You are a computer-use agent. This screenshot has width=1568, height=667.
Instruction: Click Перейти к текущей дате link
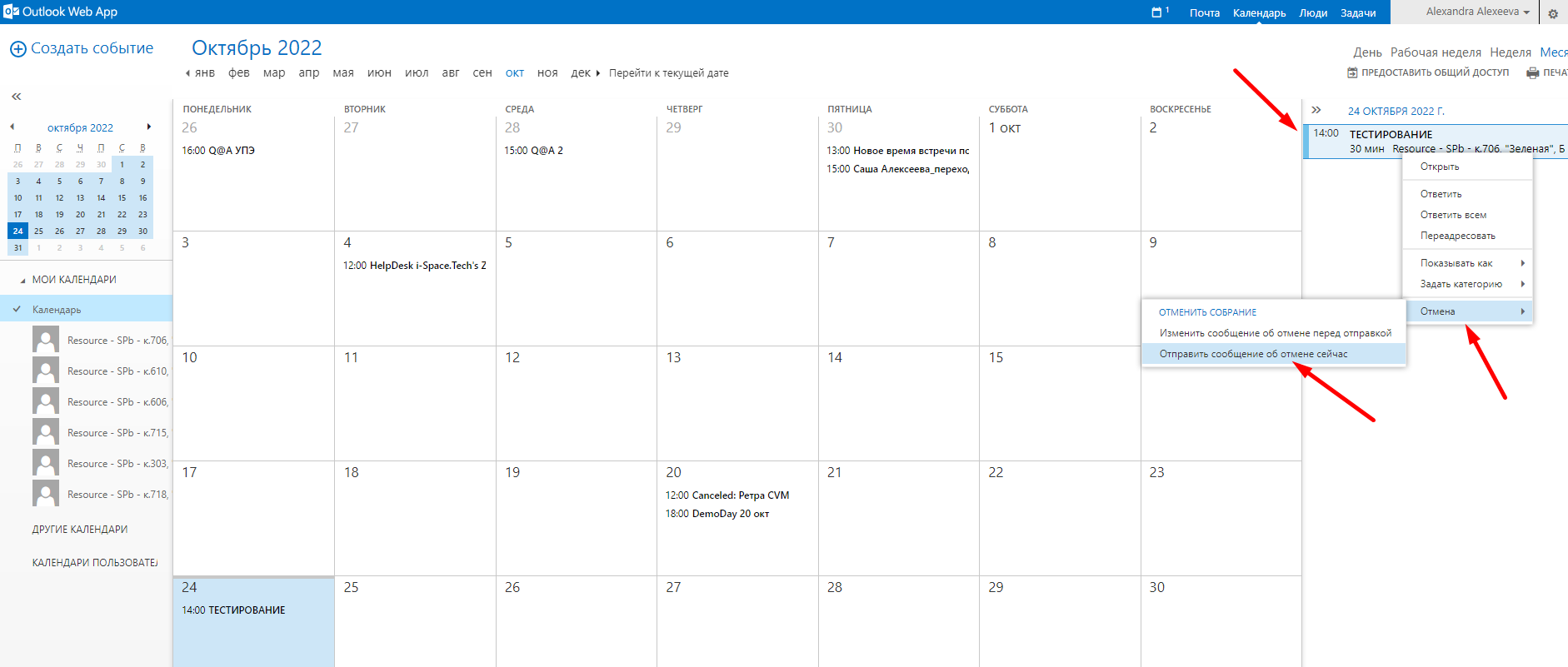click(668, 73)
